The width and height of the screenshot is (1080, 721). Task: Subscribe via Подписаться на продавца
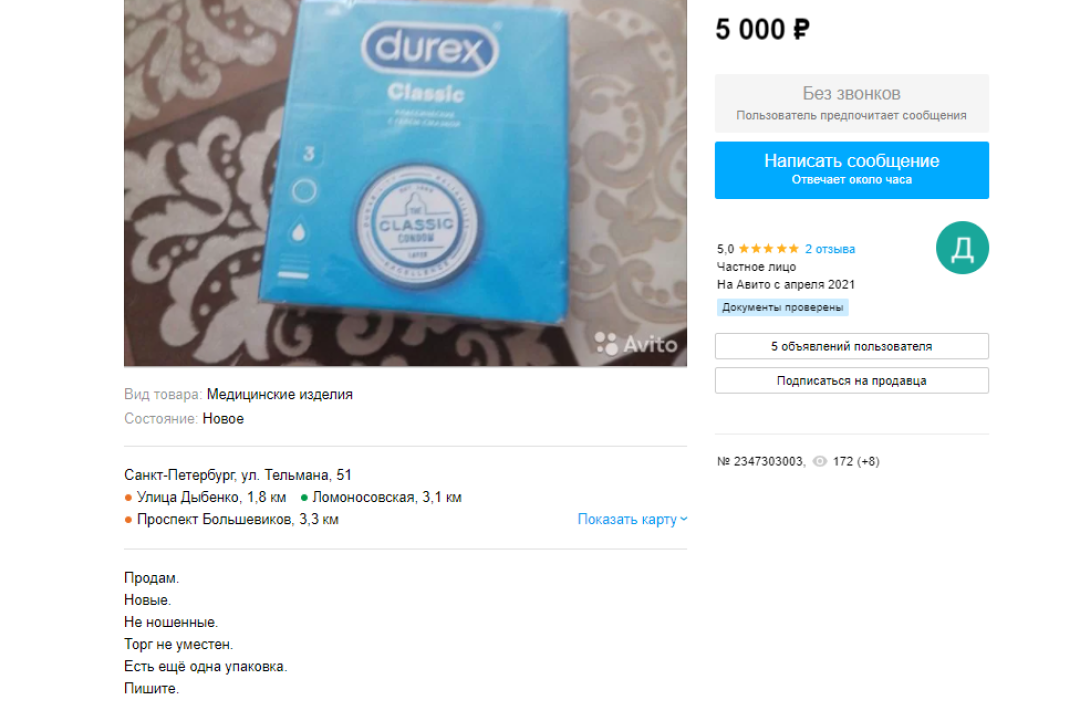[851, 381]
